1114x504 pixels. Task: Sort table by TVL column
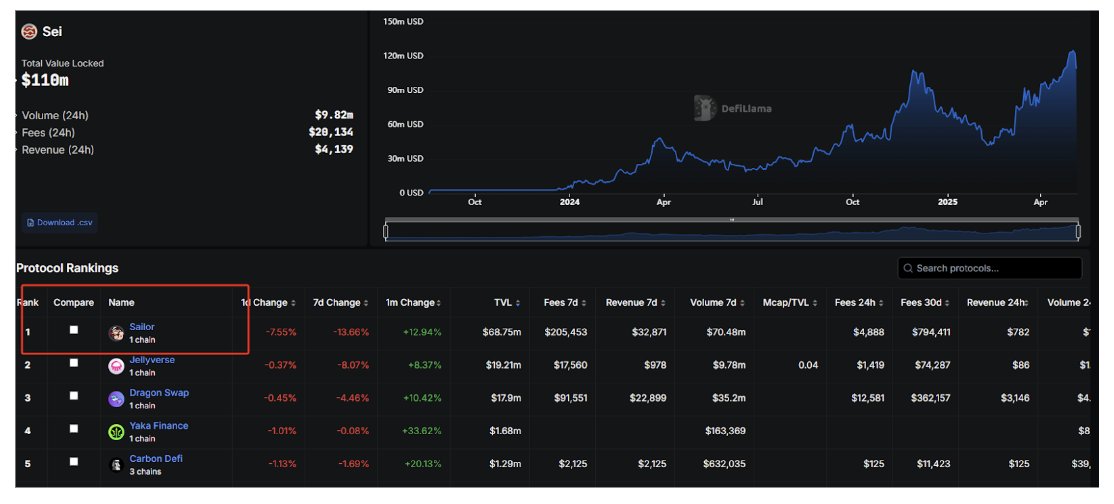click(x=507, y=303)
